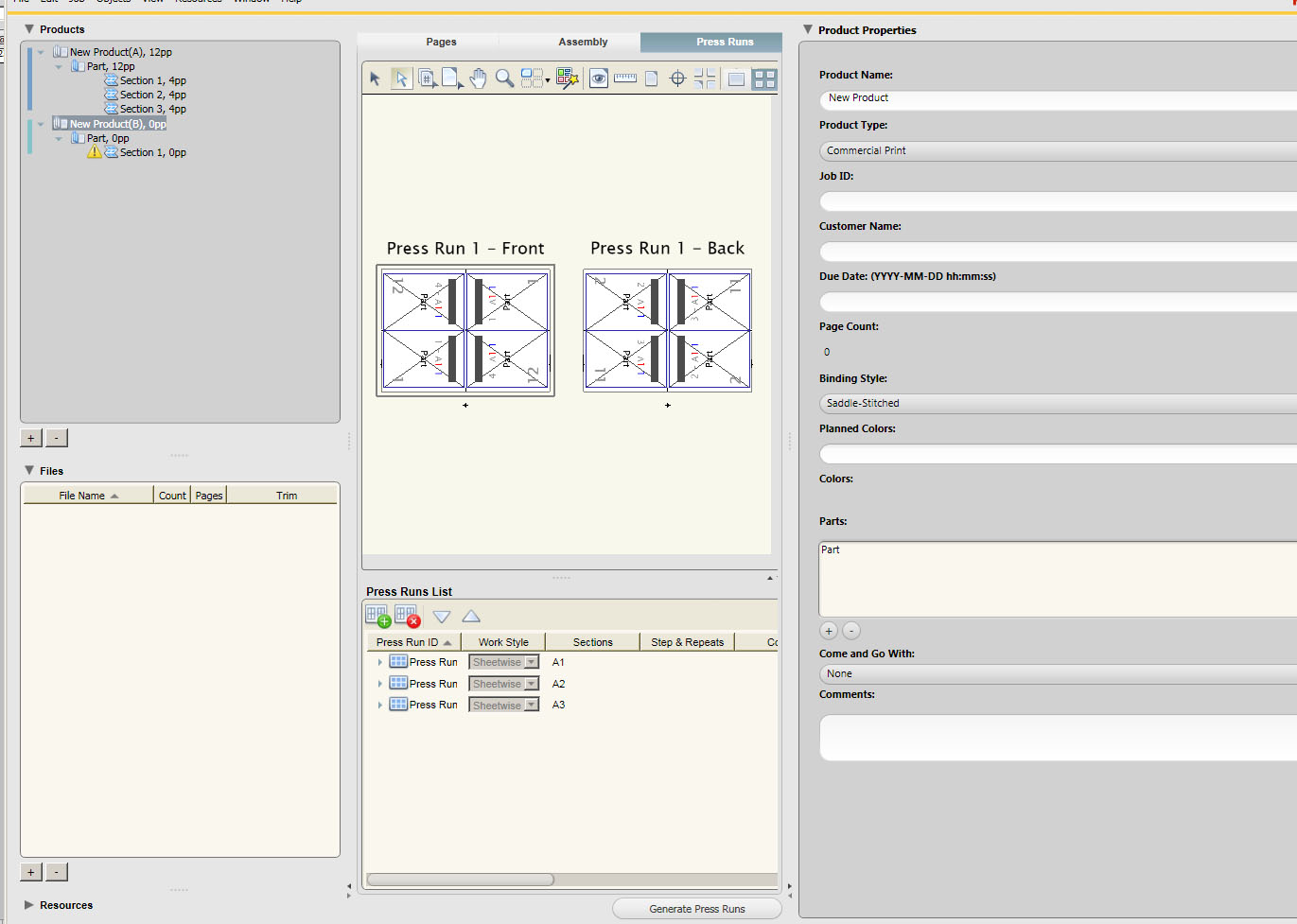Click the plus button under Parts list
Image resolution: width=1297 pixels, height=924 pixels.
pos(829,631)
